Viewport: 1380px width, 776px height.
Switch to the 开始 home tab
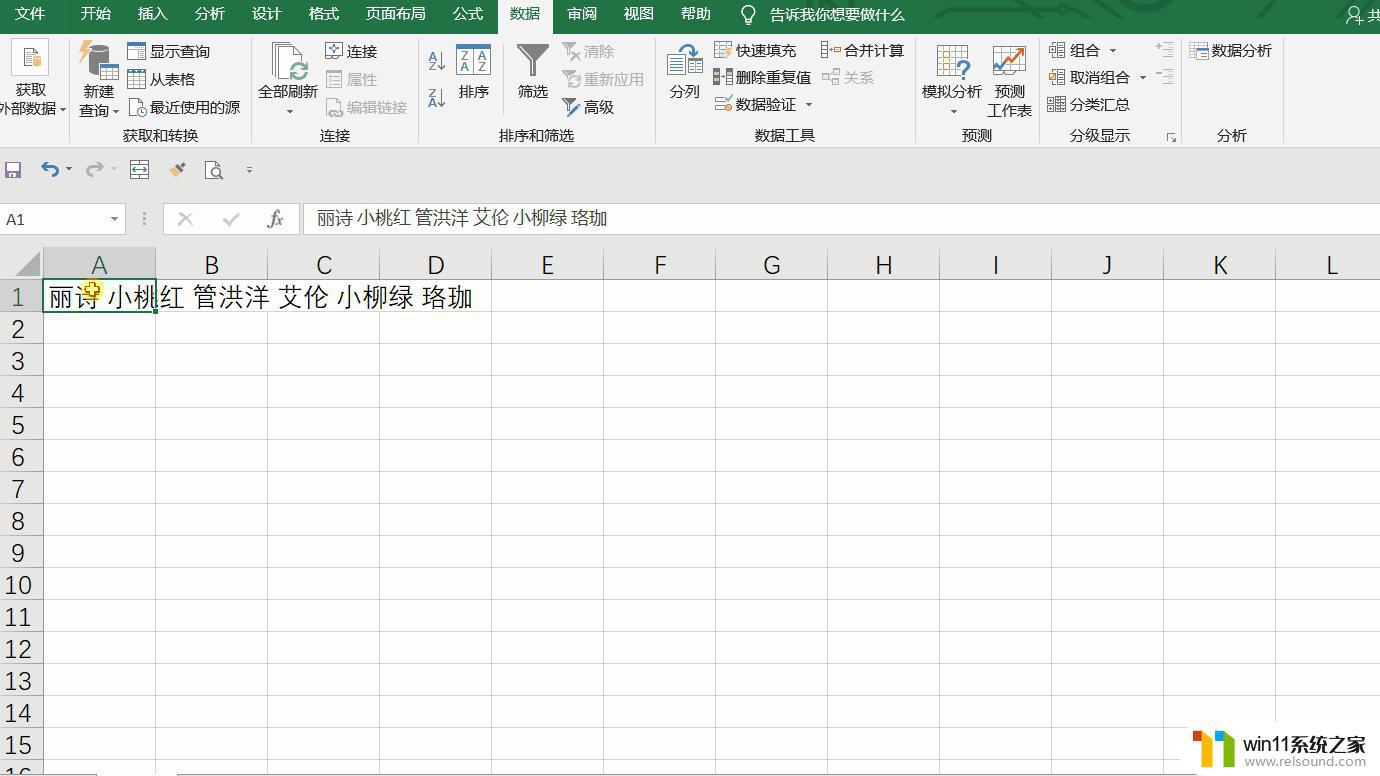point(96,14)
